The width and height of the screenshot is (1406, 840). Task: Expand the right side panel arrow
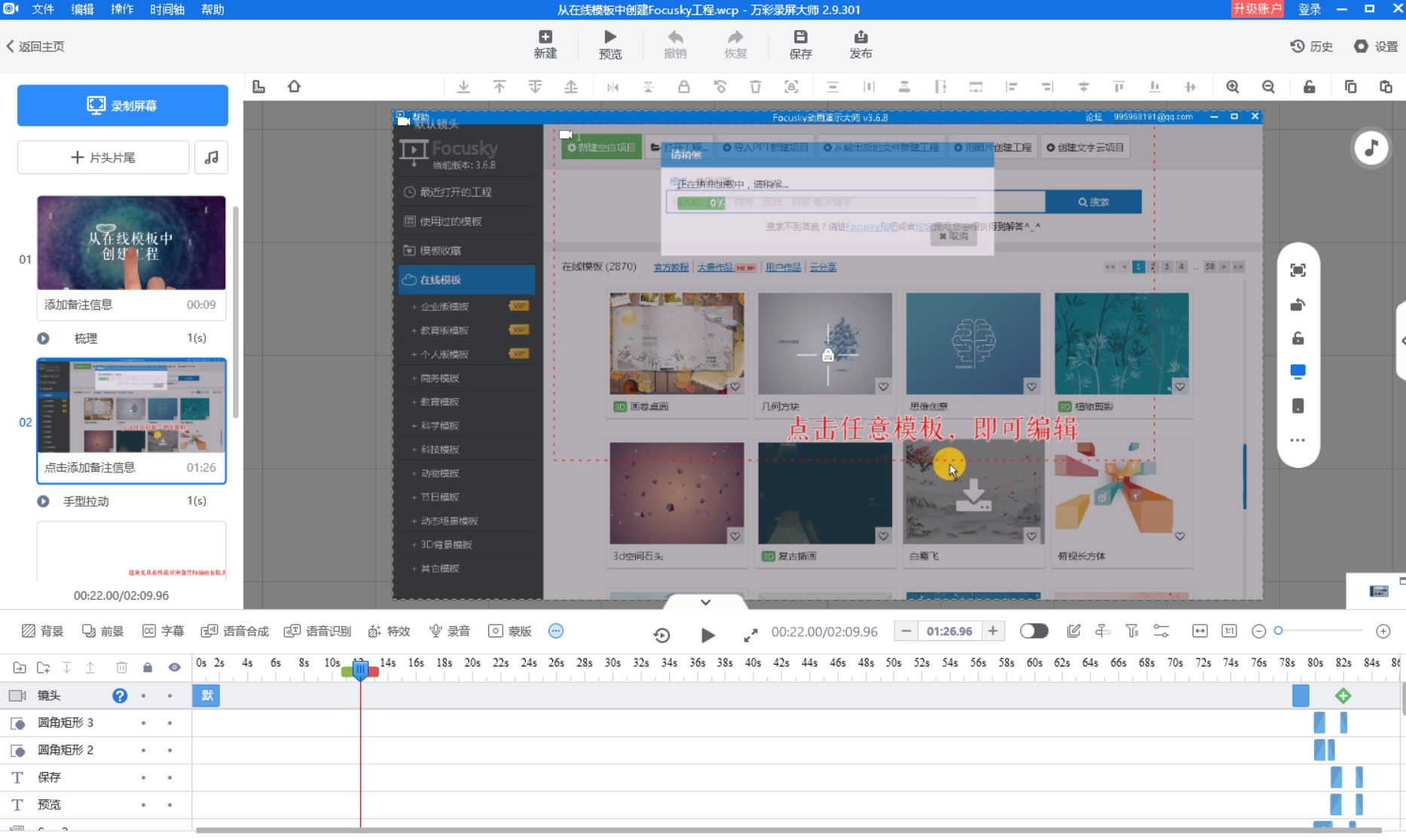coord(1402,341)
